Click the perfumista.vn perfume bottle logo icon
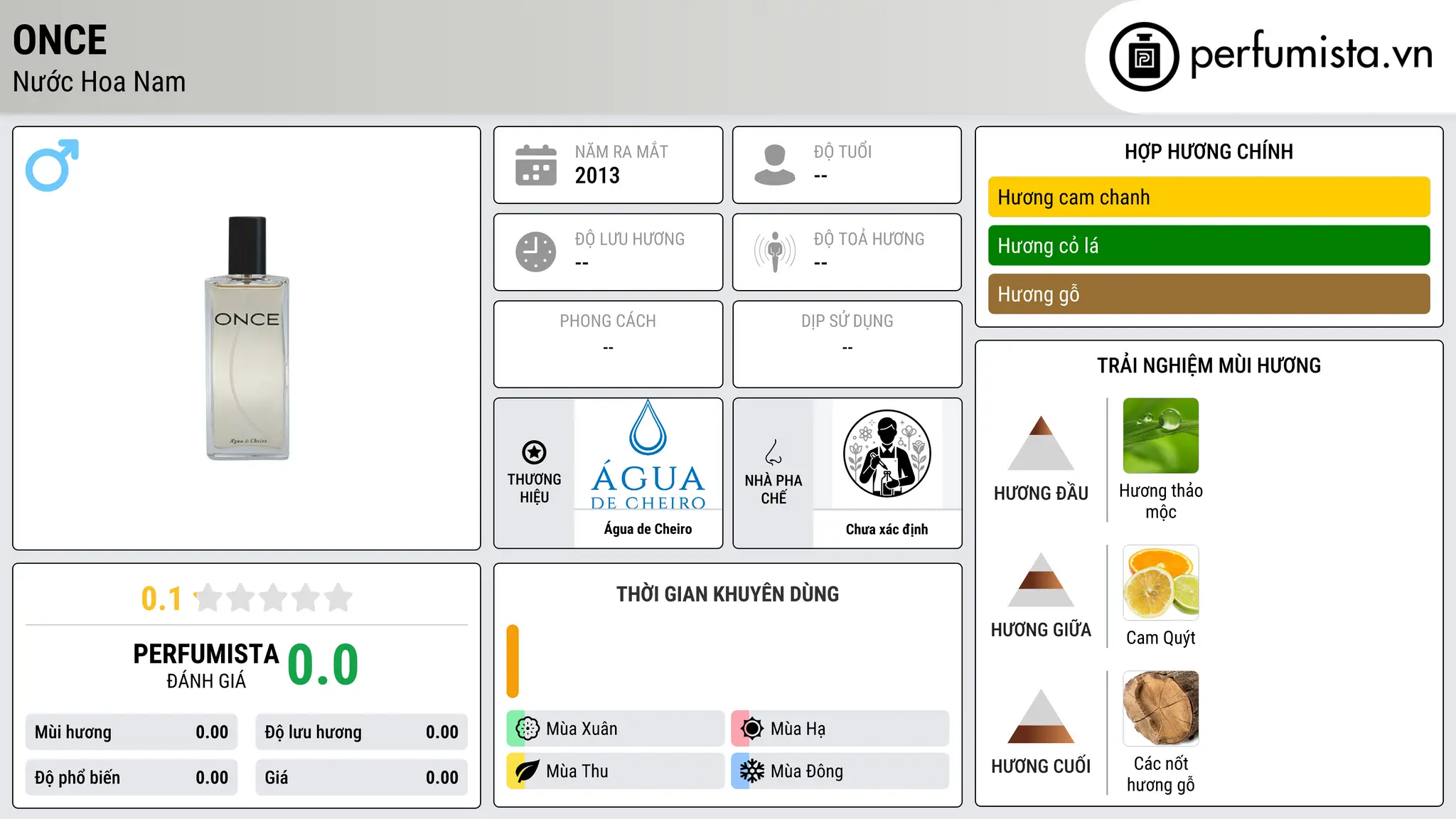 pyautogui.click(x=1144, y=57)
